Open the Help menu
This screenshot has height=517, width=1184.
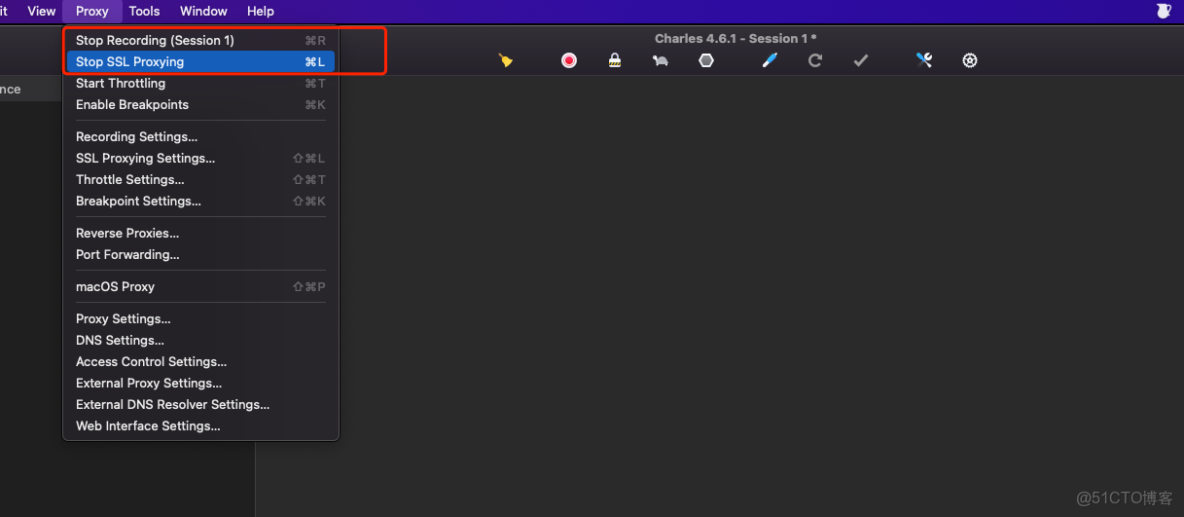click(x=261, y=11)
